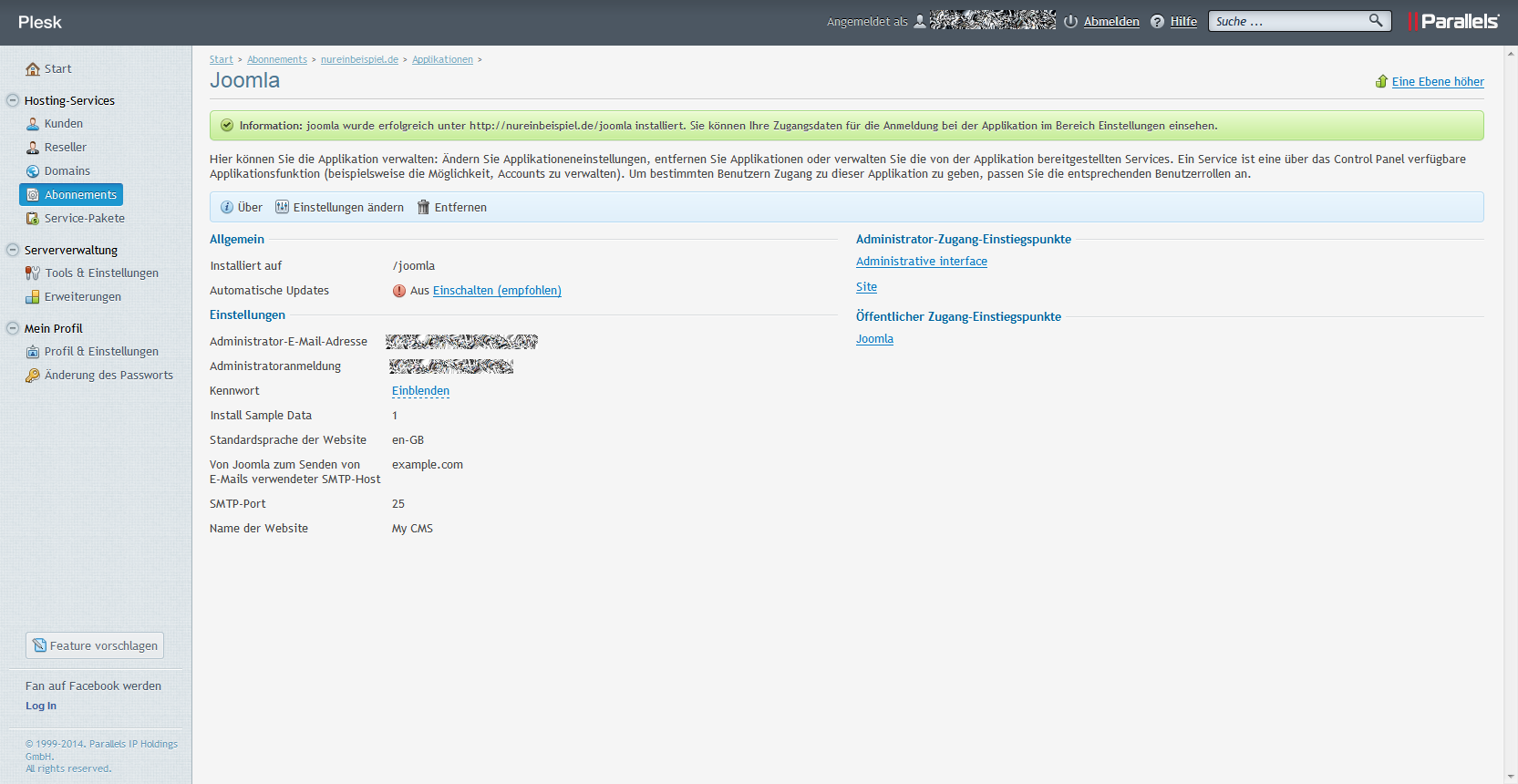Go to Abonnements breadcrumb
This screenshot has height=784, width=1518.
coord(277,60)
